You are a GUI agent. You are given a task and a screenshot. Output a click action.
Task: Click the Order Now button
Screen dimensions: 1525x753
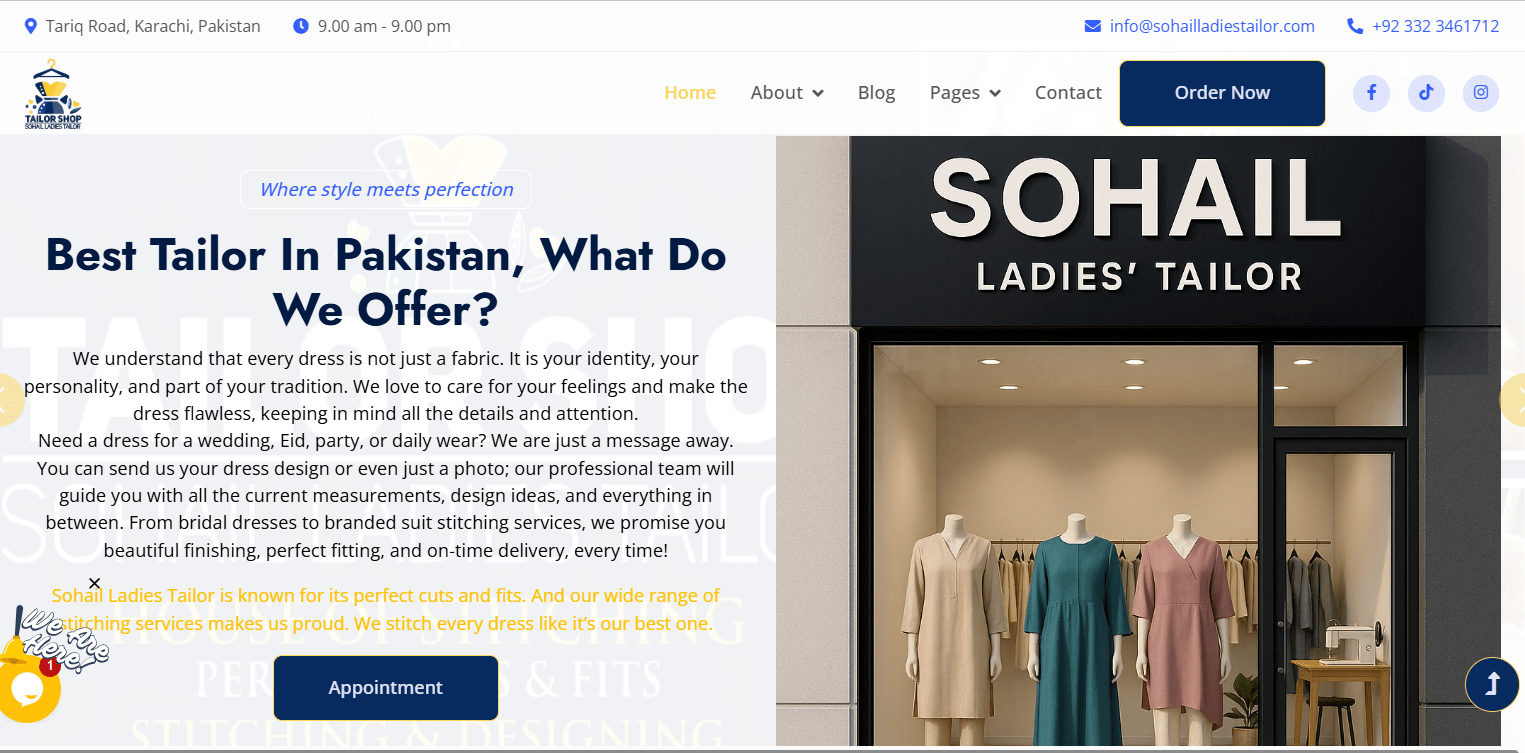1222,93
